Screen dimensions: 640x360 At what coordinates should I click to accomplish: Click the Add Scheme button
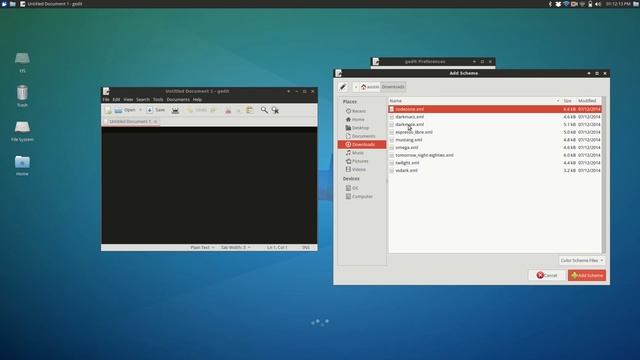tap(587, 276)
